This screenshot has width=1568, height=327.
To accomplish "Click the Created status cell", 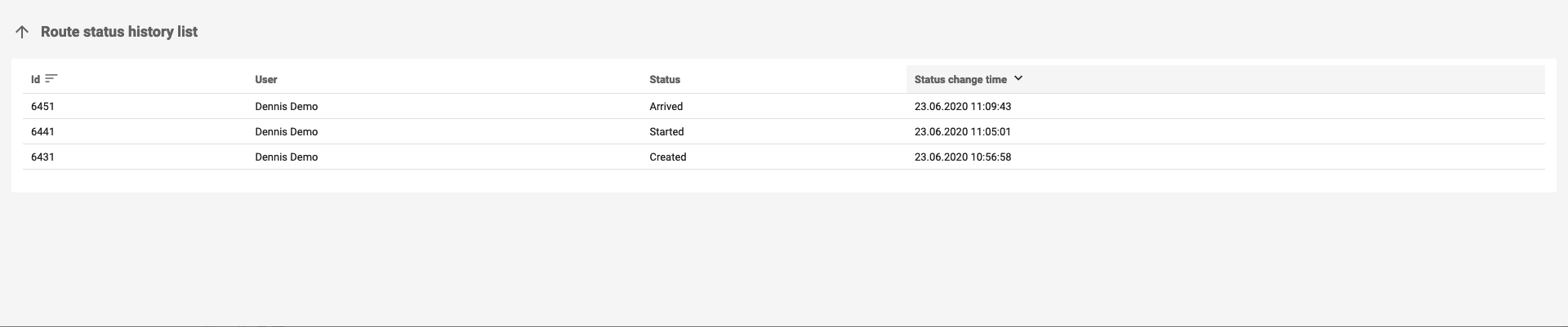I will (x=668, y=157).
